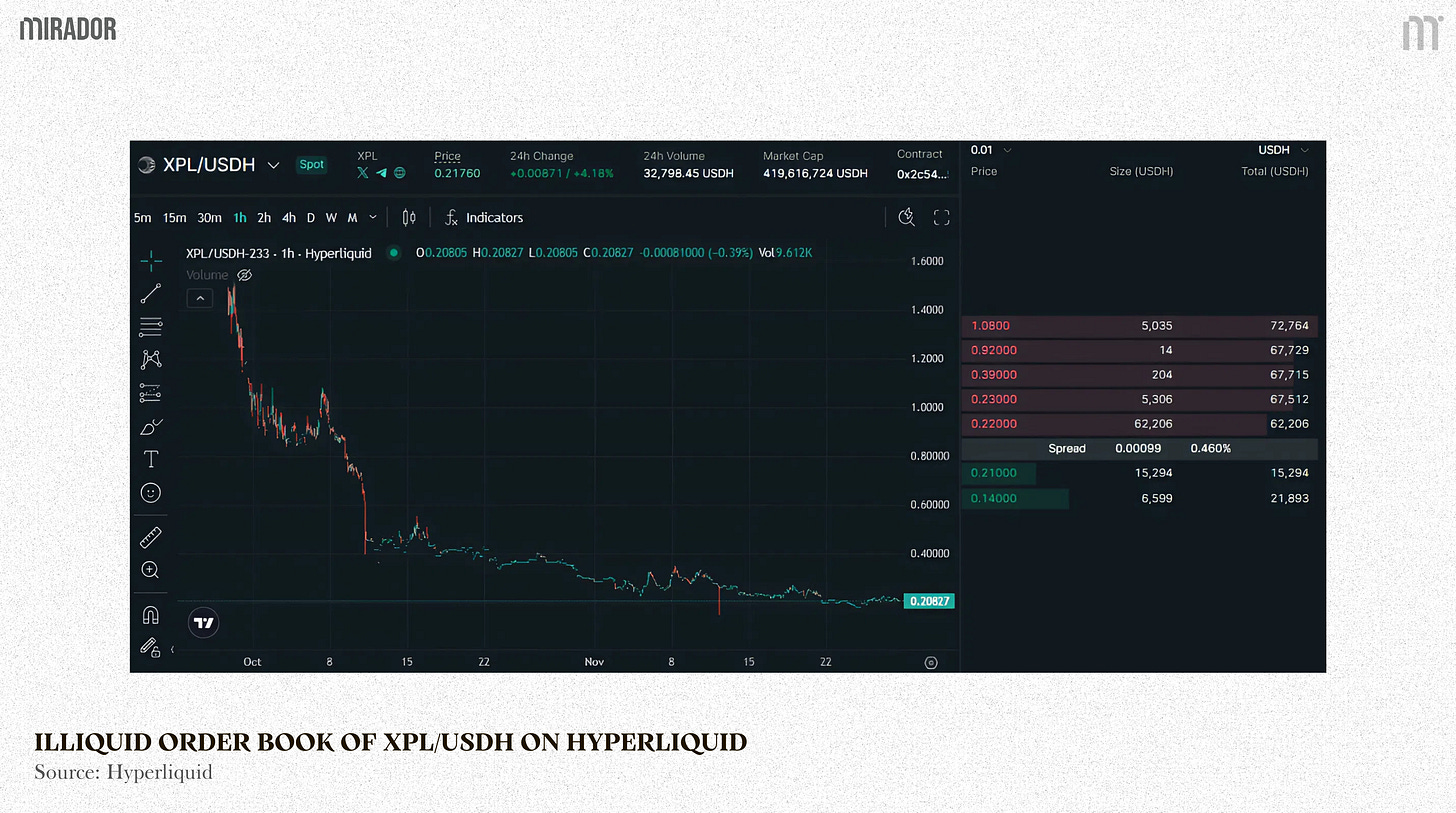Click the Market Cap value 419,616,724 USDH
This screenshot has height=813, width=1456.
815,173
